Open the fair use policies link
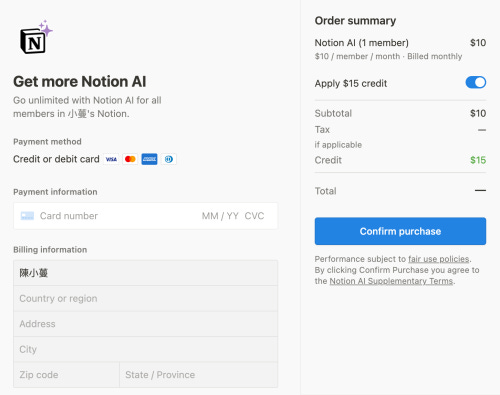This screenshot has height=395, width=500. [x=439, y=259]
